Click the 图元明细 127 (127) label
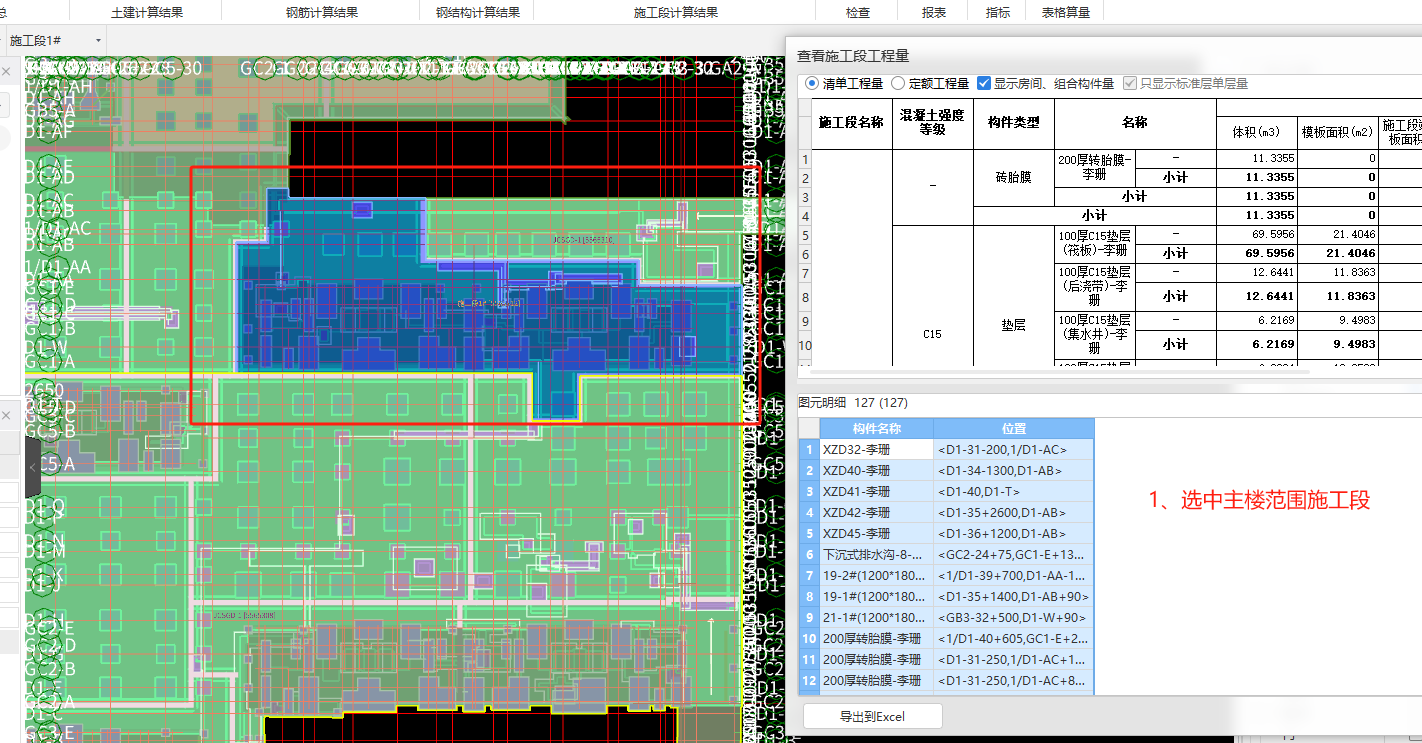1422x743 pixels. point(853,402)
